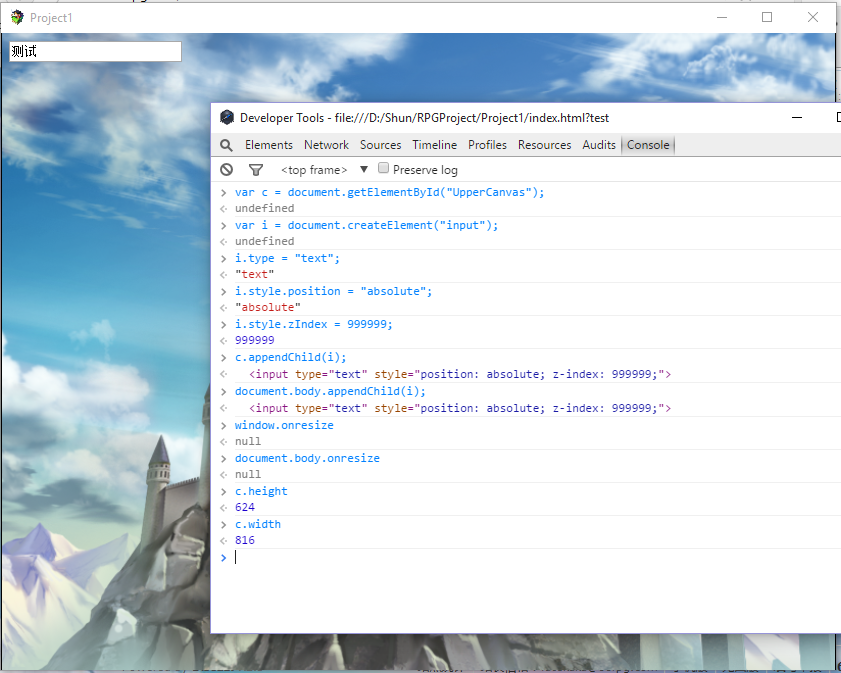Open the console filter funnel icon
Viewport: 841px width, 673px height.
[256, 170]
